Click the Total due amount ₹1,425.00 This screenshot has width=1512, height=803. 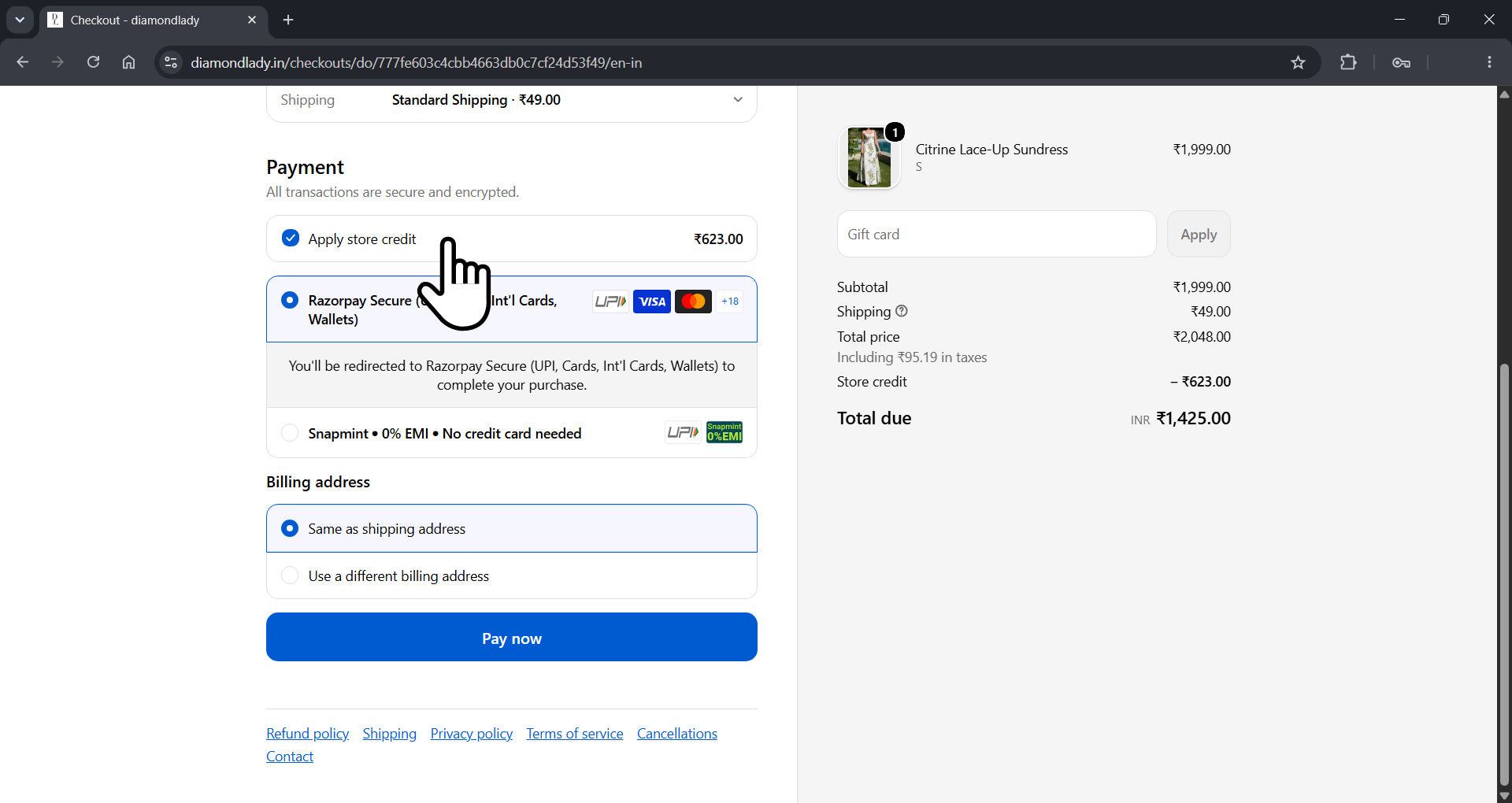1193,418
